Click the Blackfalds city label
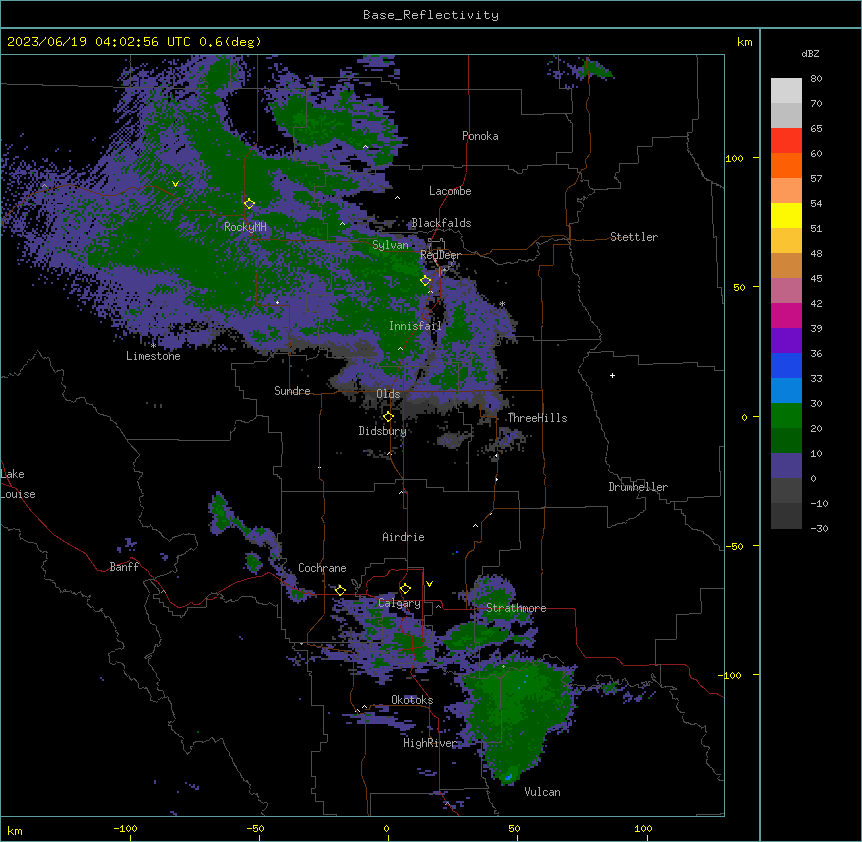The image size is (862, 842). tap(441, 223)
